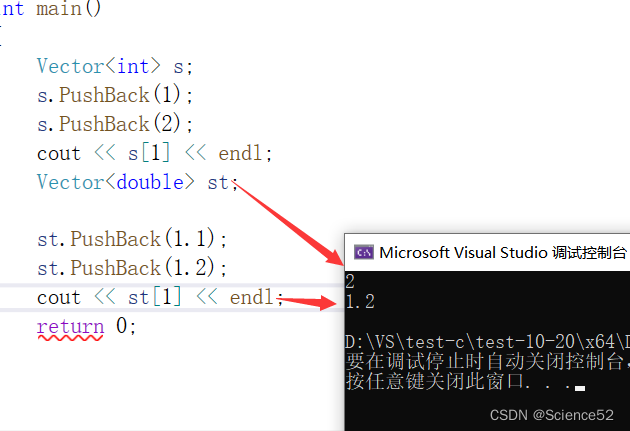Click the D:\VS\test-c path line in console
This screenshot has width=630, height=431.
(487, 342)
